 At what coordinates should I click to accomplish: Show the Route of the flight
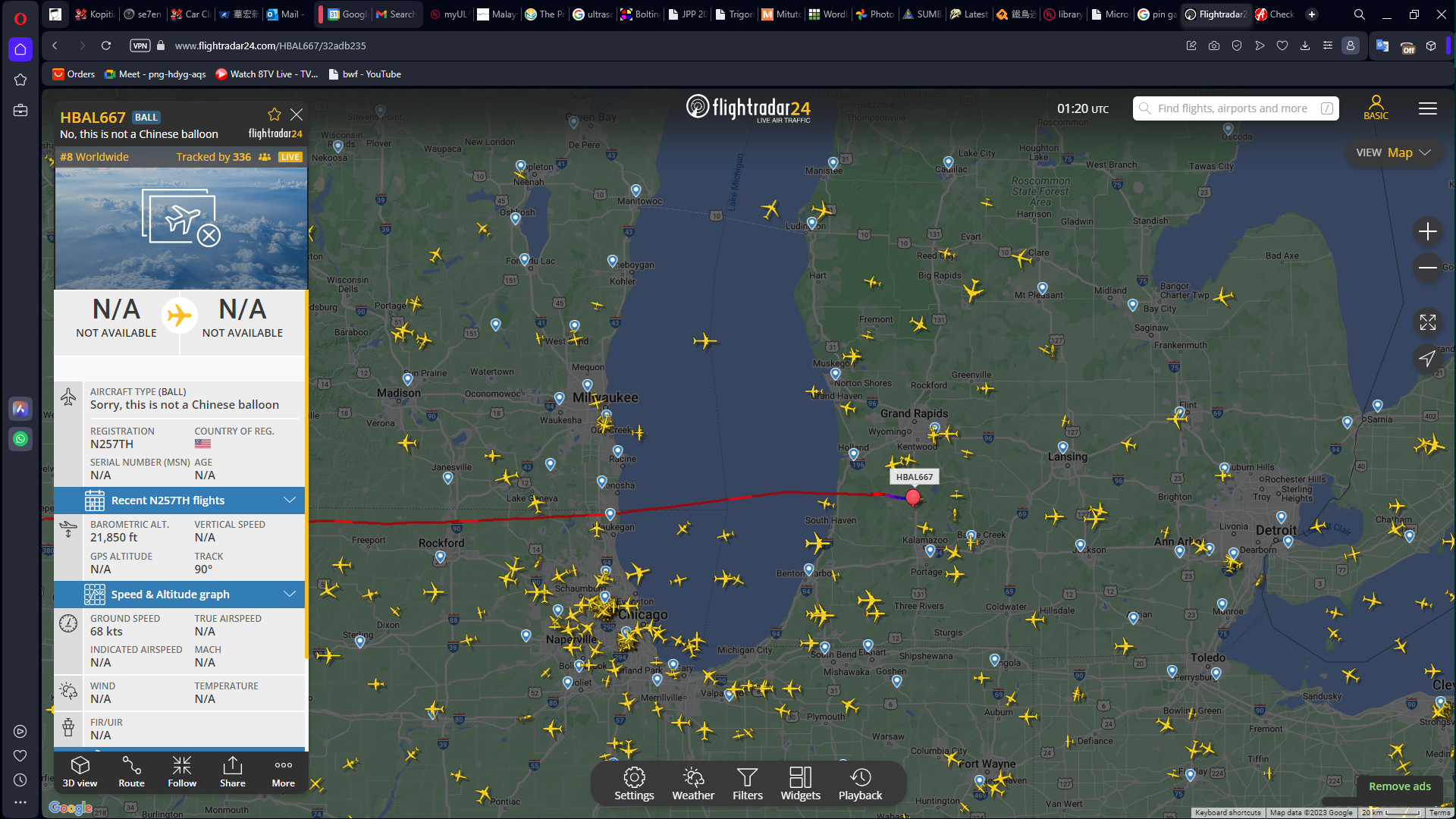tap(131, 772)
